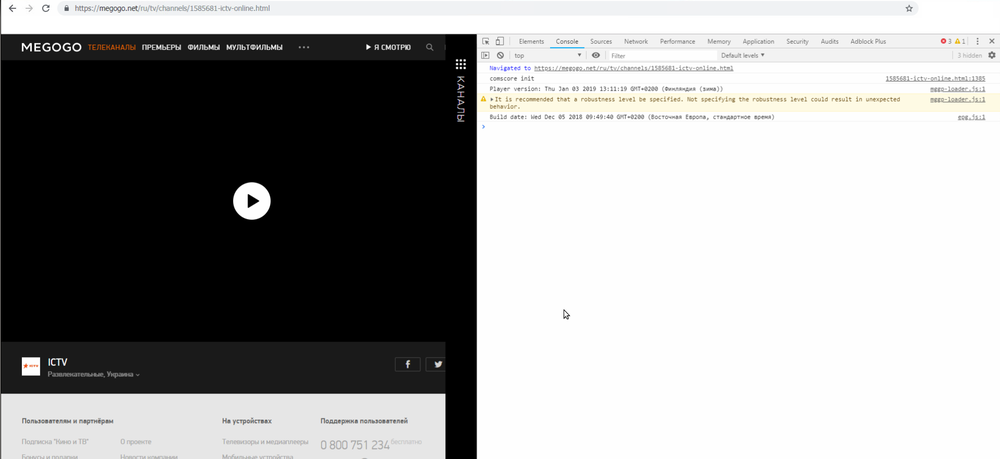
Task: Click the На устройствах footer heading
Action: click(247, 421)
